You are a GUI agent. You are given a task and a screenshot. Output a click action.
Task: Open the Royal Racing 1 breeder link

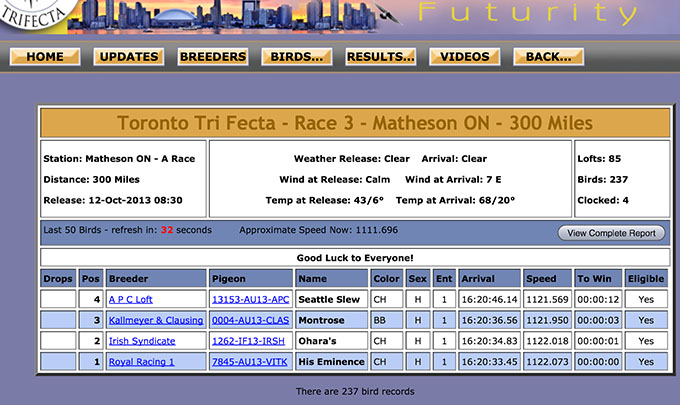(x=141, y=362)
